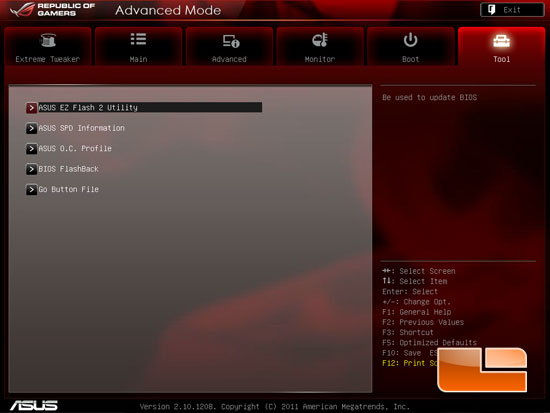Click the Extreme Tweaker tab icon
Image resolution: width=550 pixels, height=413 pixels.
(x=48, y=40)
